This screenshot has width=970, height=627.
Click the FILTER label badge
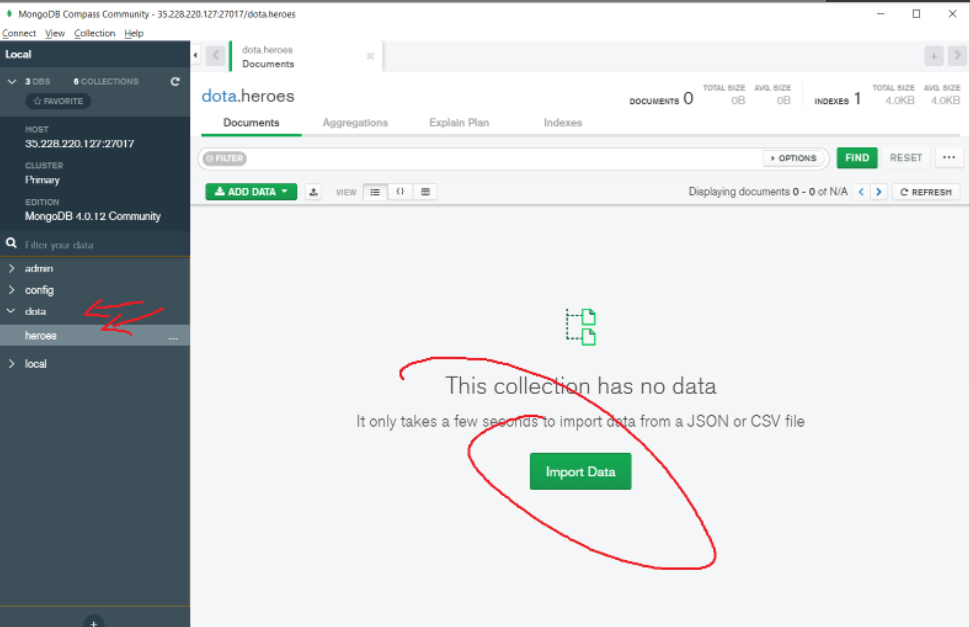point(225,158)
